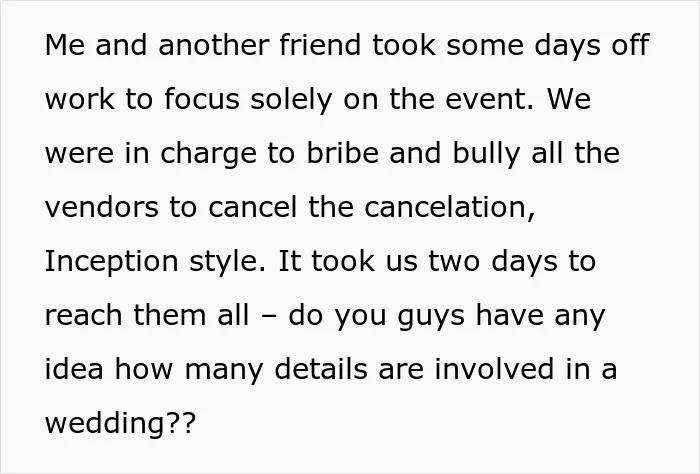
Task: Click on the word 'event.'
Action: pyautogui.click(x=489, y=100)
